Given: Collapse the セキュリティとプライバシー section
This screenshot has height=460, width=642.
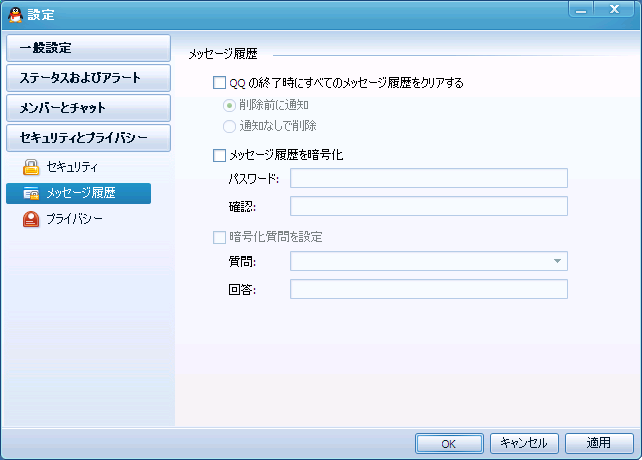Looking at the screenshot, I should [88, 138].
